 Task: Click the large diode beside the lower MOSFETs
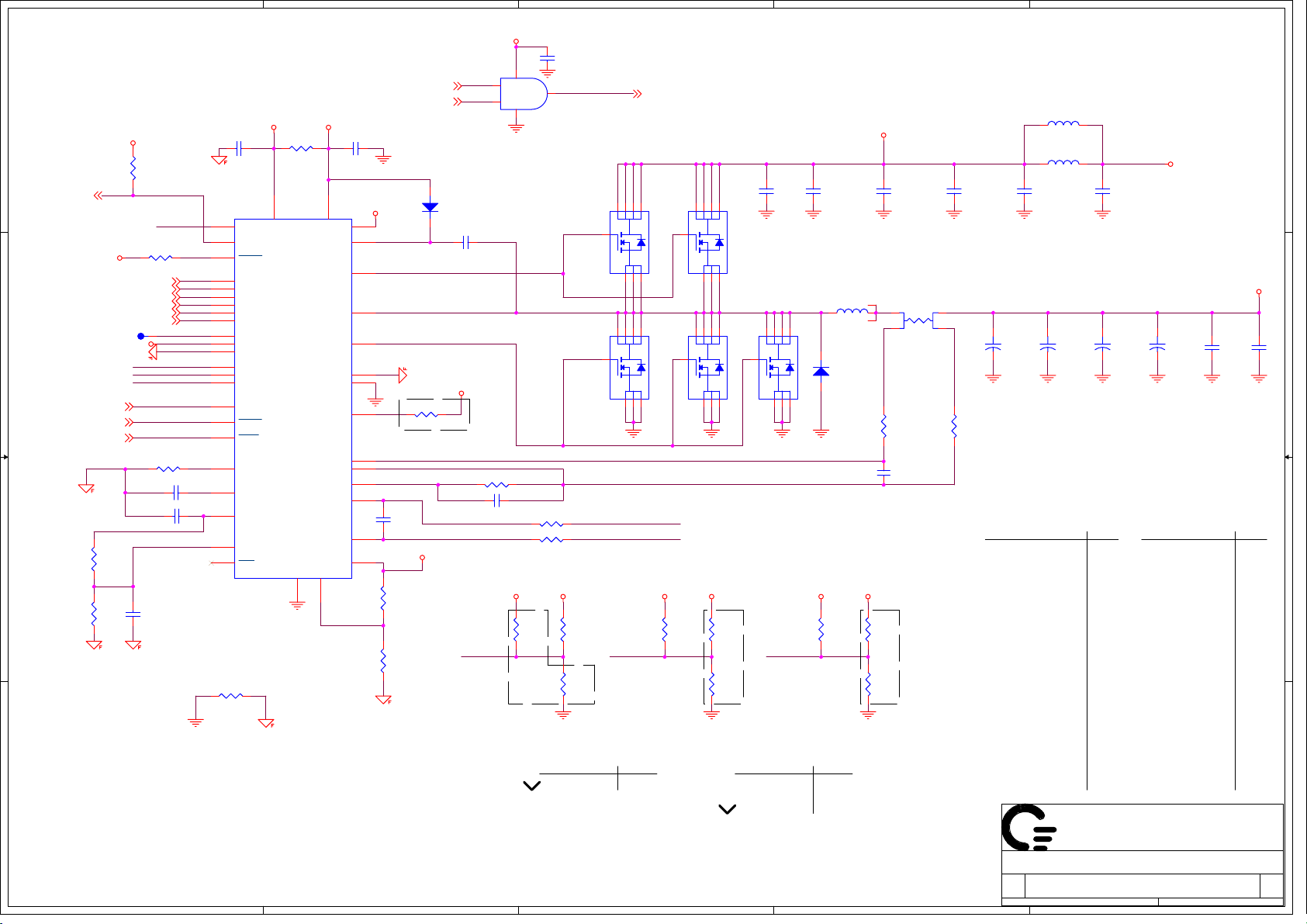821,372
